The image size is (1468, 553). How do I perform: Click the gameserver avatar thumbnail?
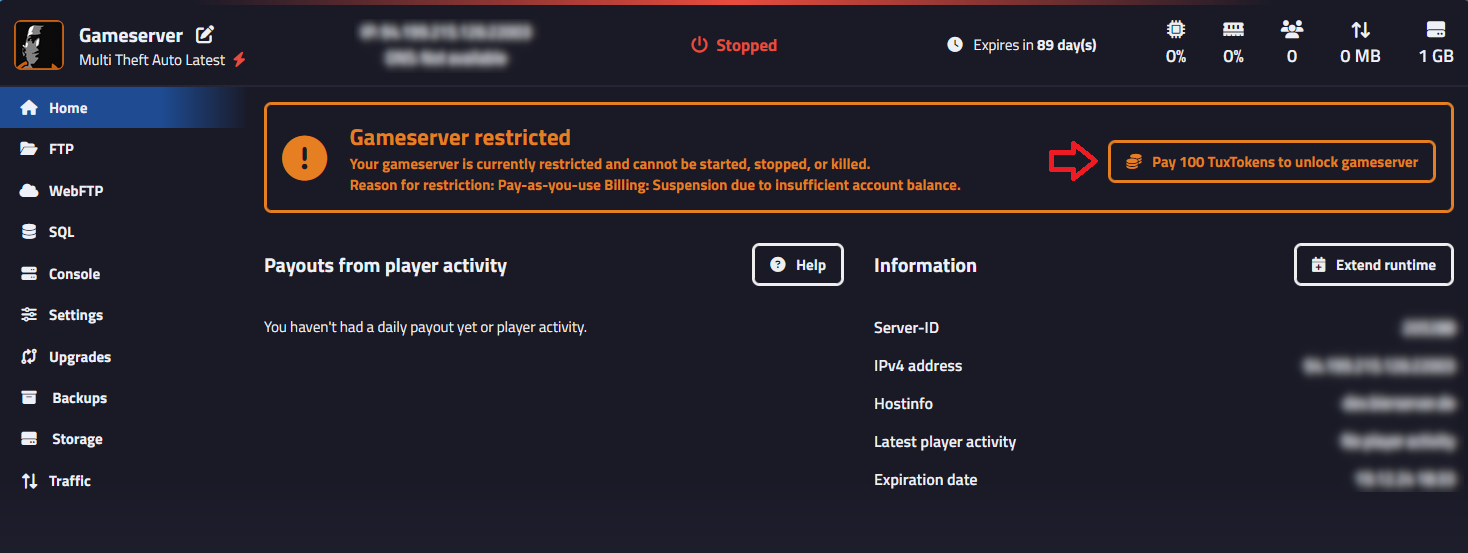pos(39,45)
